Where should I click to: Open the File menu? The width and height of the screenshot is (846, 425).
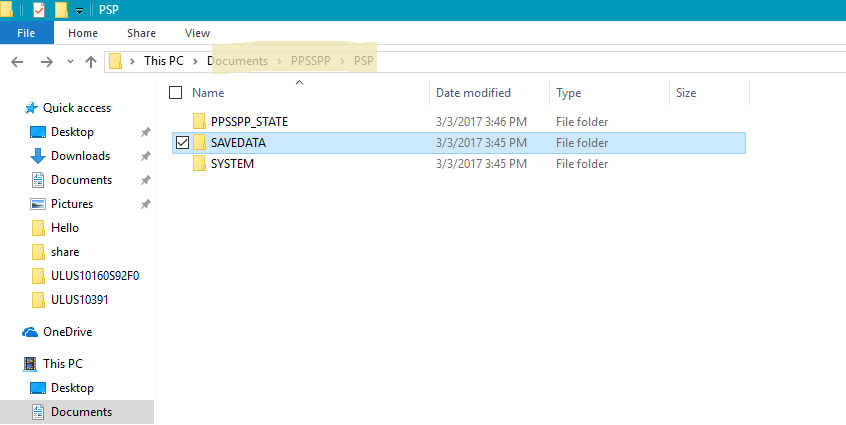coord(27,33)
